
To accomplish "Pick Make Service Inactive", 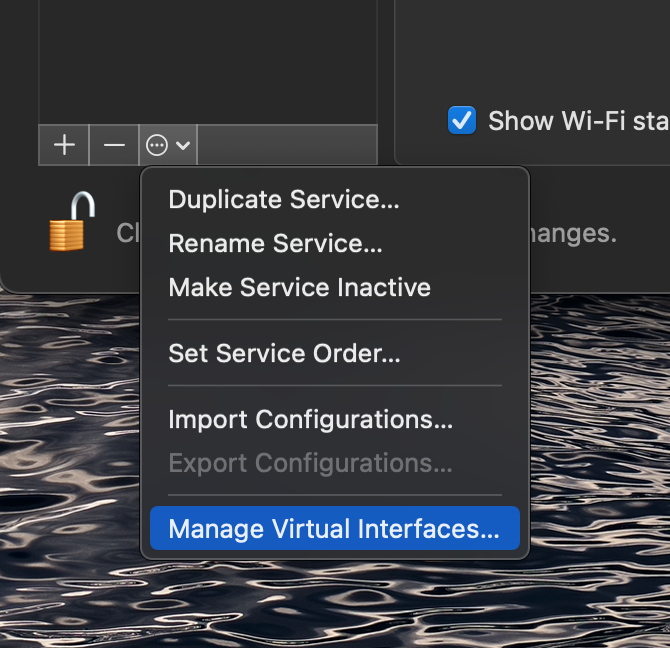I will [x=299, y=287].
